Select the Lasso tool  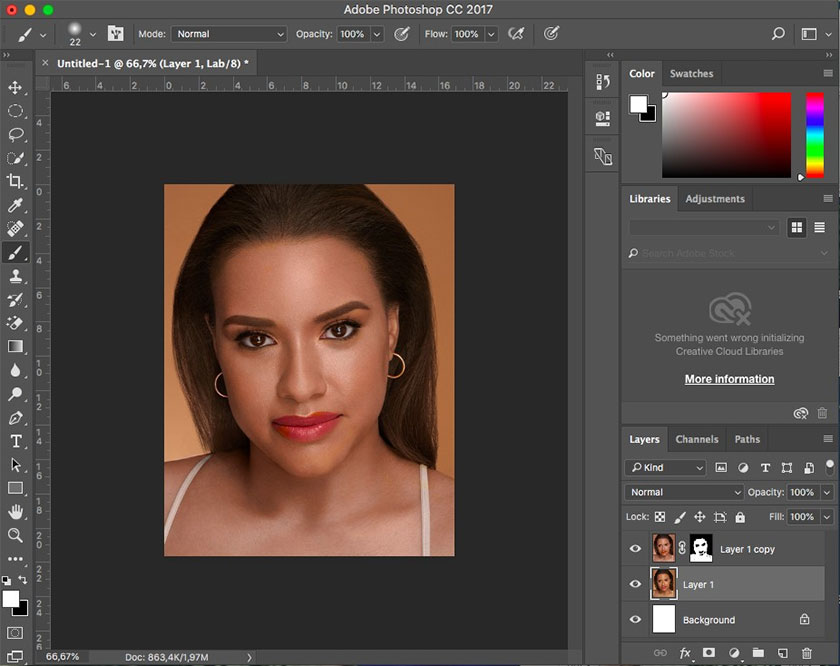15,134
